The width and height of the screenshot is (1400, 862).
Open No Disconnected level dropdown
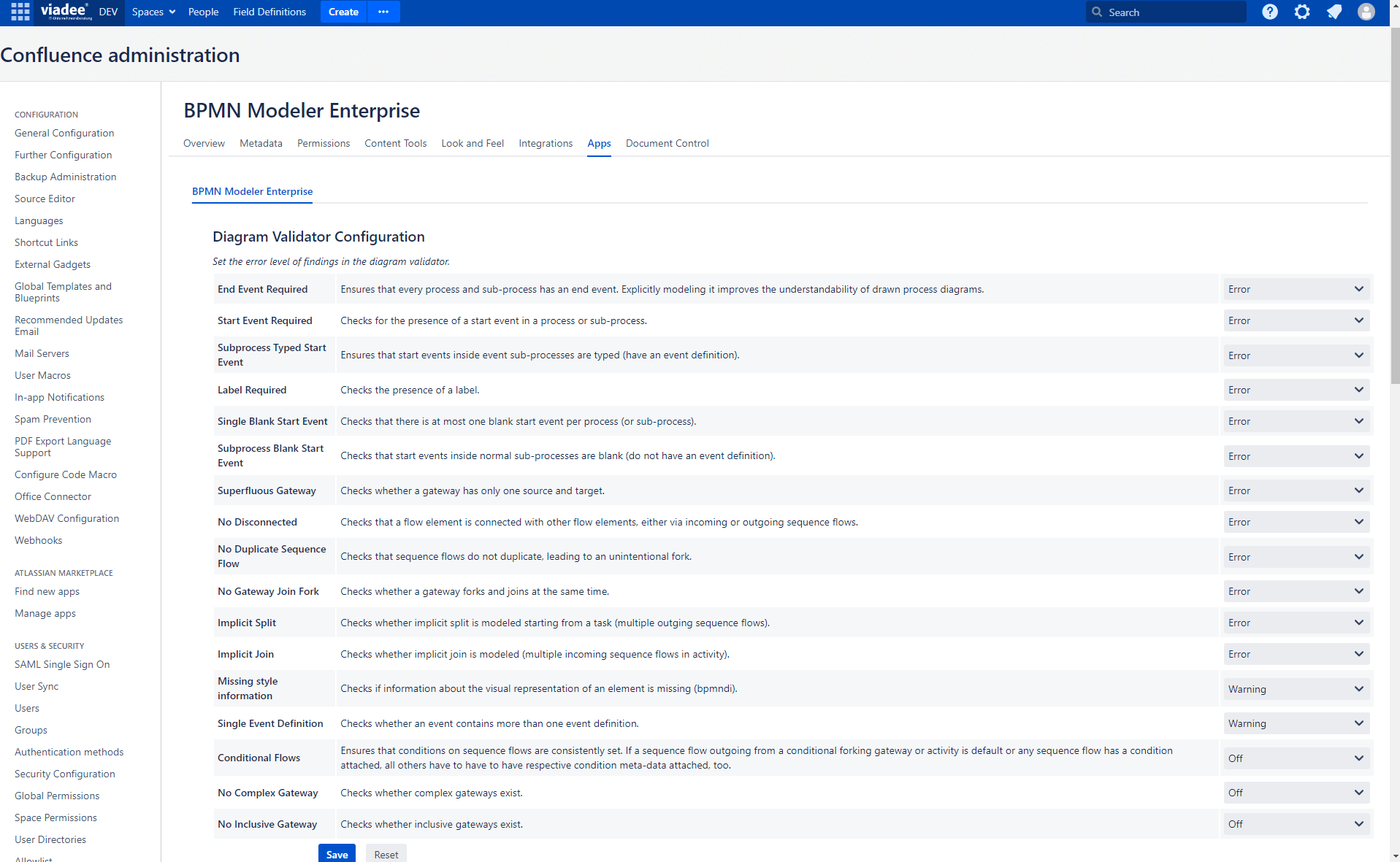(1296, 522)
